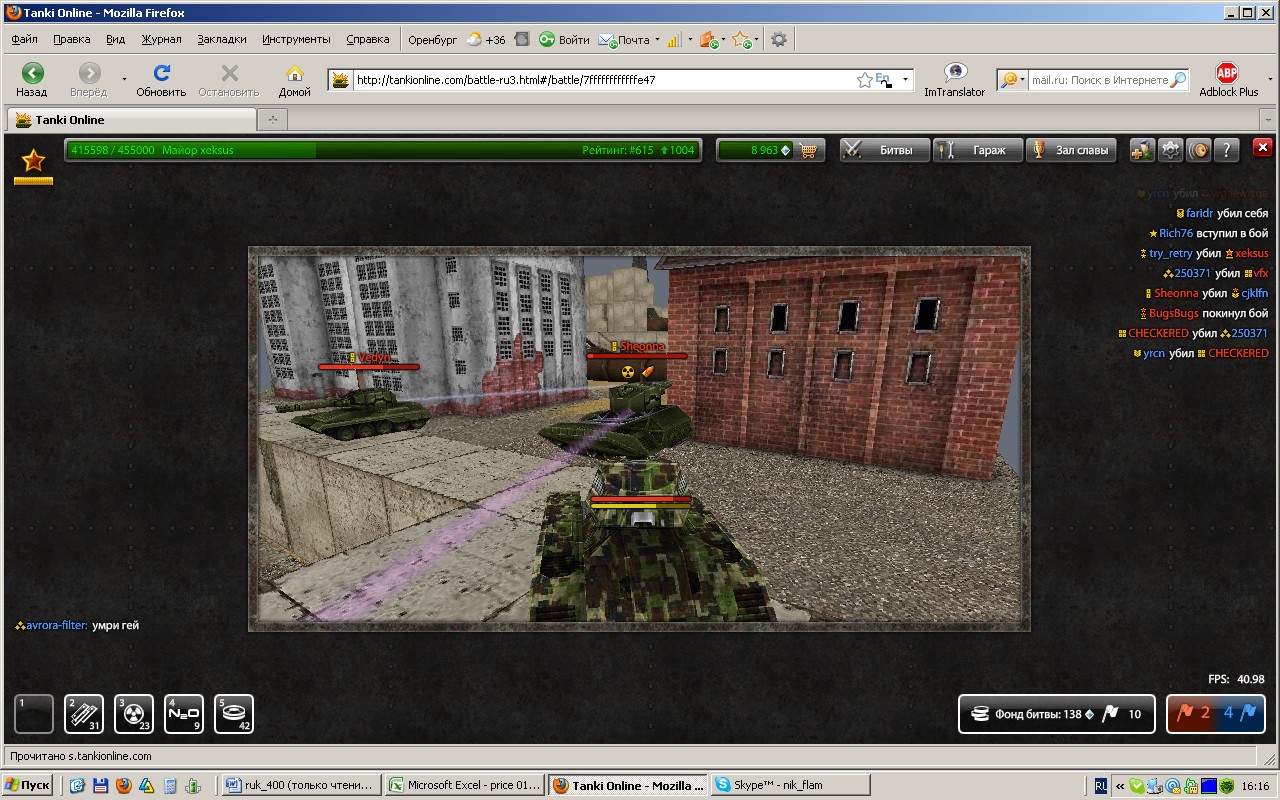Switch to Microsoft Excel taskbar window
Viewport: 1280px width, 800px height.
coord(466,785)
